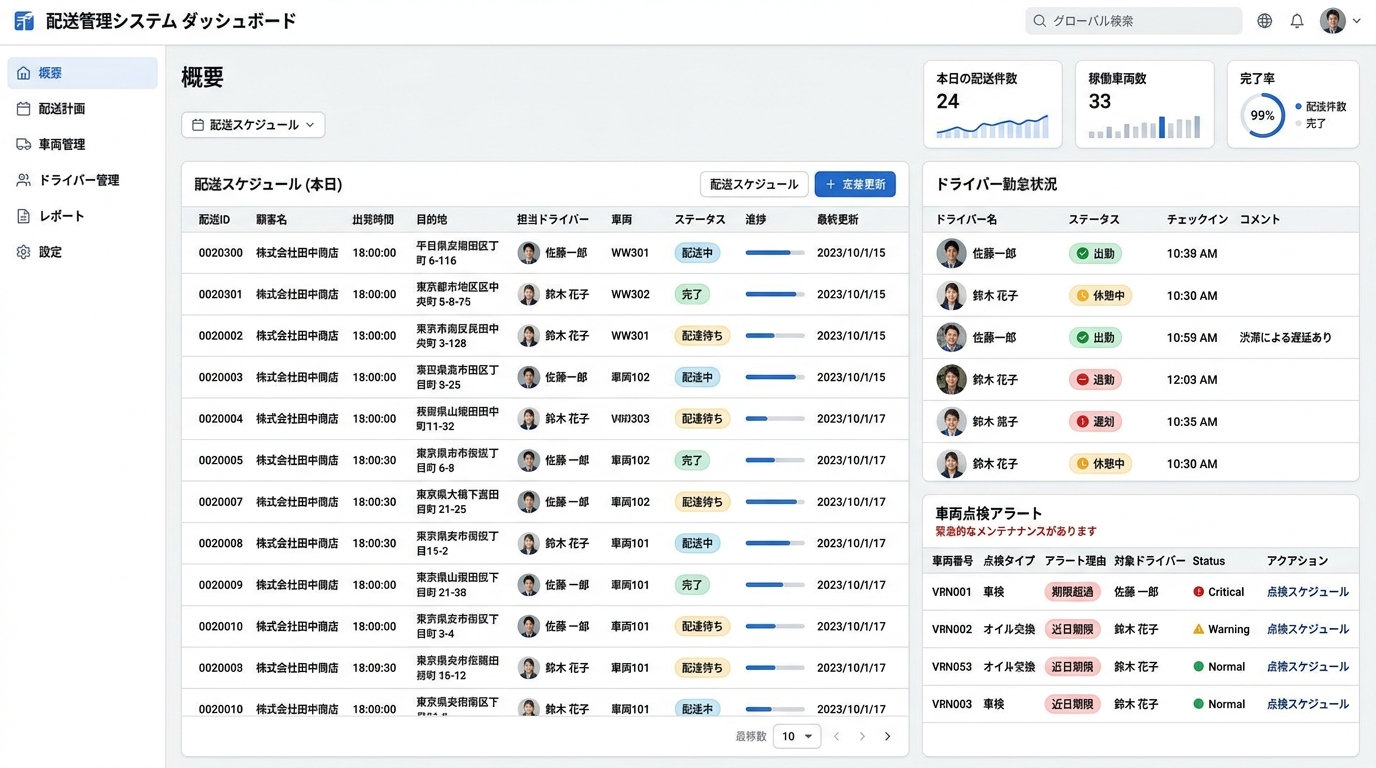Viewport: 1376px width, 768px height.
Task: Click the 配送スケジュール button beside the blue button
Action: tap(754, 184)
